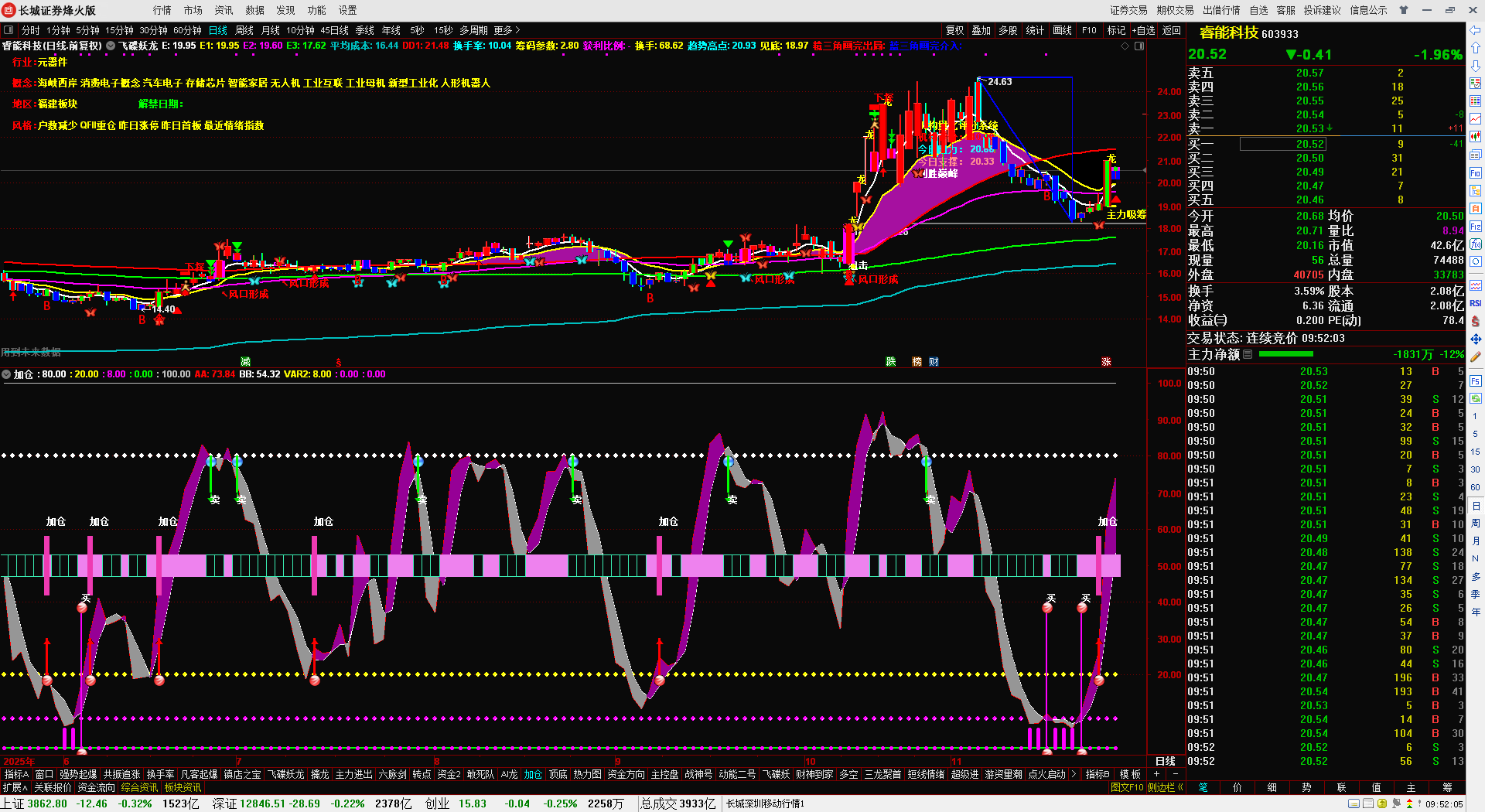Select 15 minute period in right sidebar
Viewport: 1485px width, 812px height.
click(x=1476, y=452)
